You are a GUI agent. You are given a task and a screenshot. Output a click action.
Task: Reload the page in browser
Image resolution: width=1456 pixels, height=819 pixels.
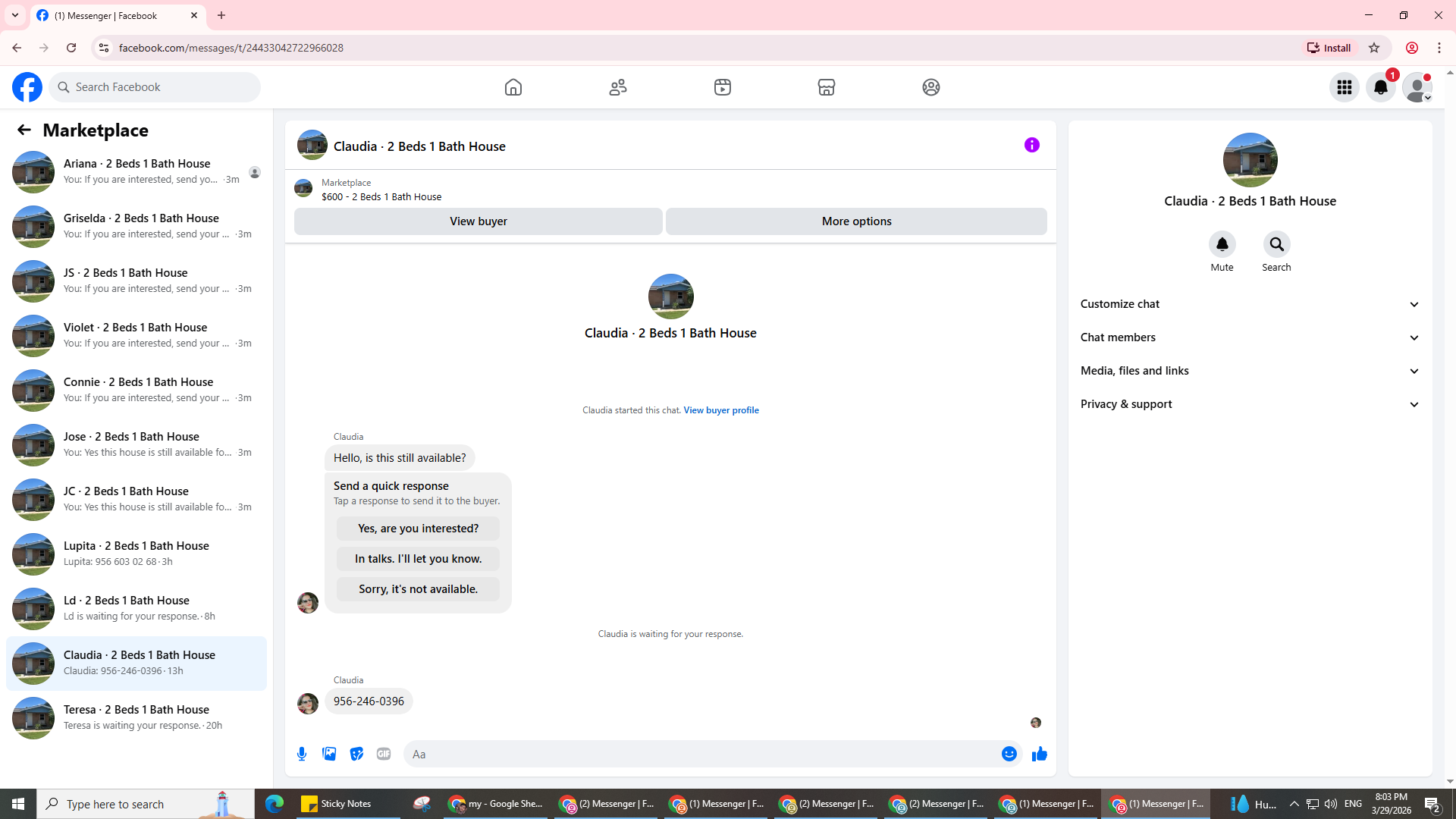(71, 48)
